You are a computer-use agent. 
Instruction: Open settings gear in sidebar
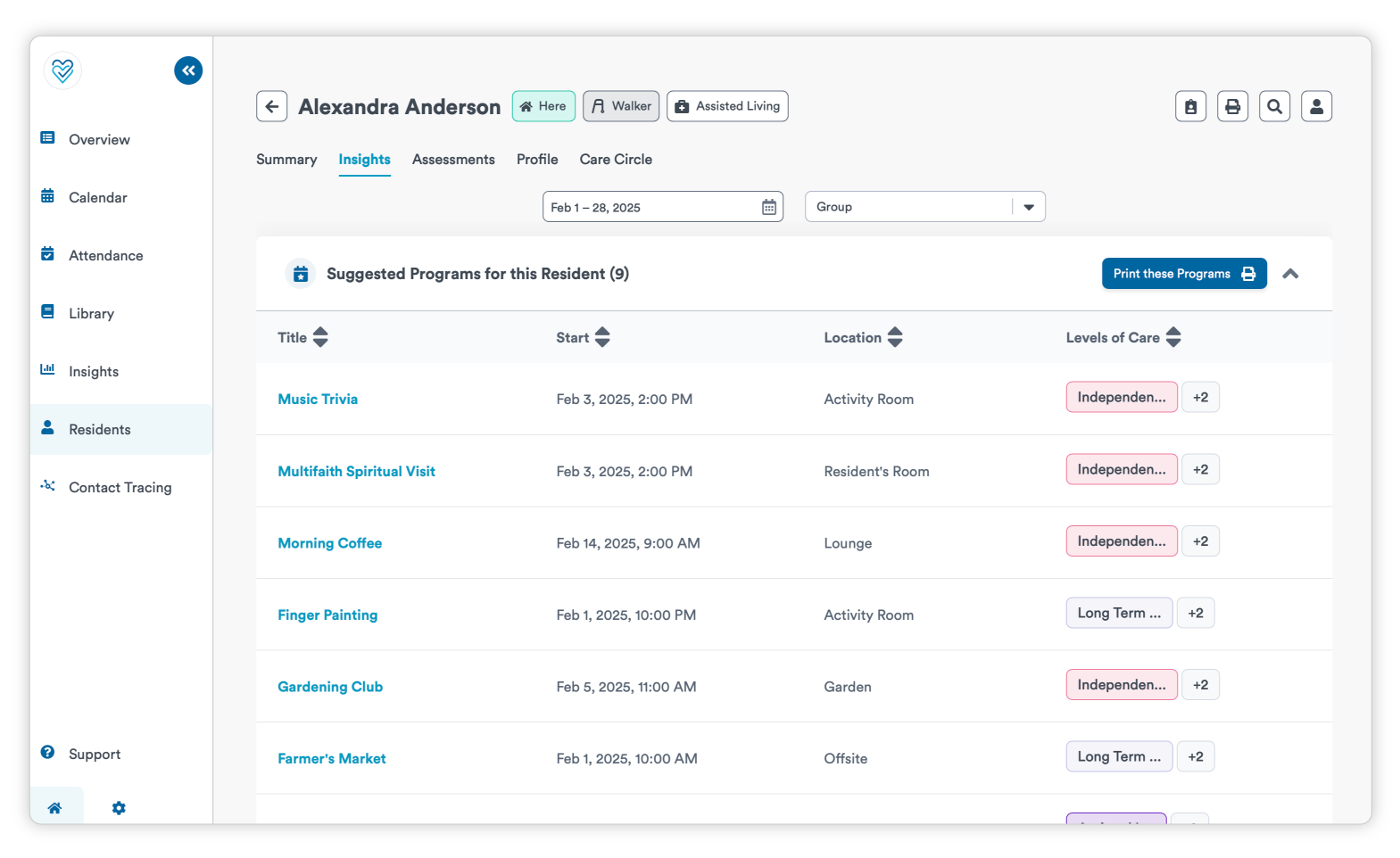(119, 808)
